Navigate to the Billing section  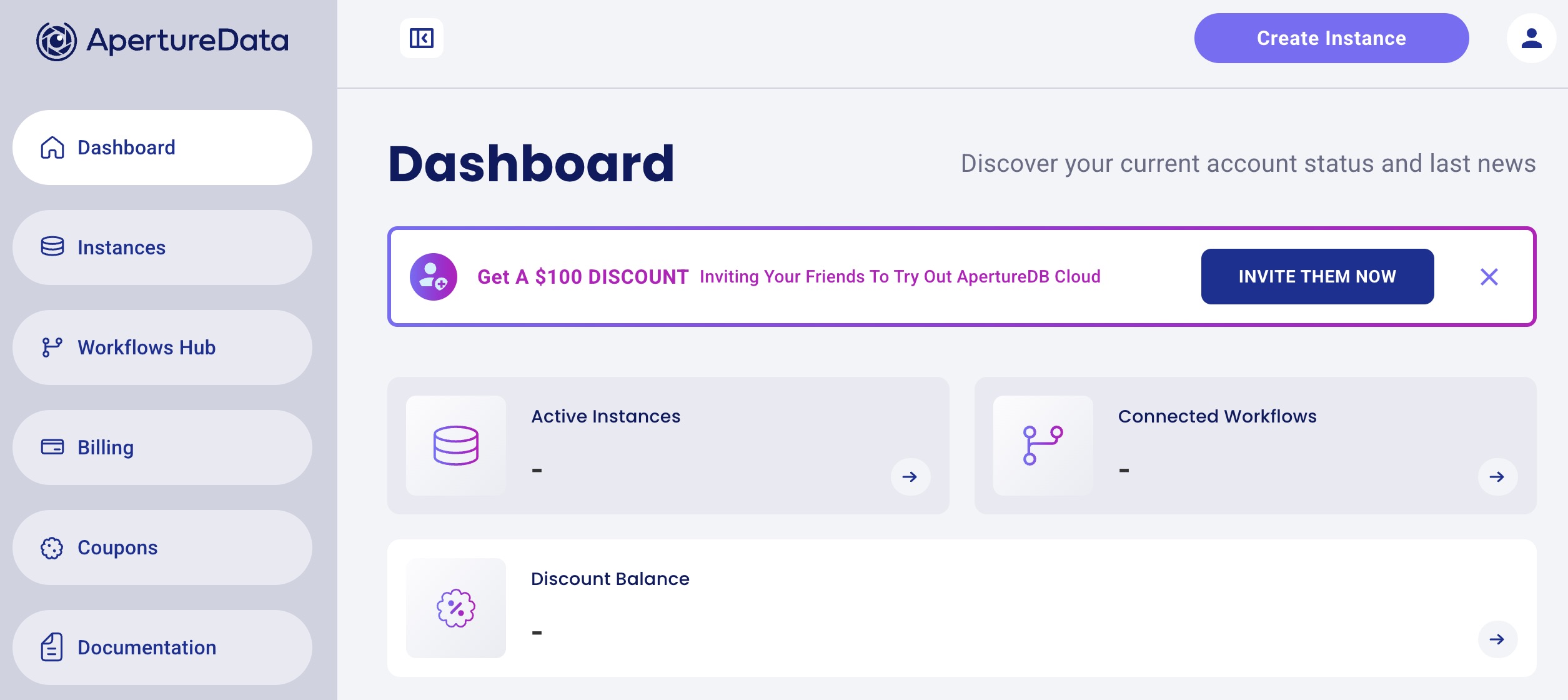(162, 447)
